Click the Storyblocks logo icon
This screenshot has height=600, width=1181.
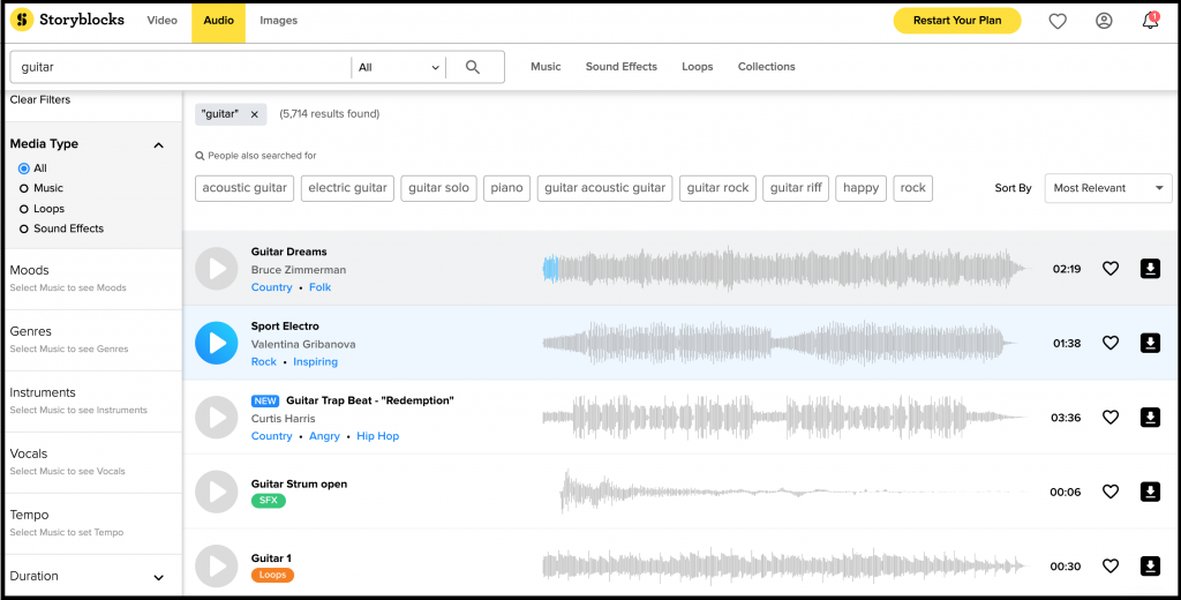click(22, 20)
